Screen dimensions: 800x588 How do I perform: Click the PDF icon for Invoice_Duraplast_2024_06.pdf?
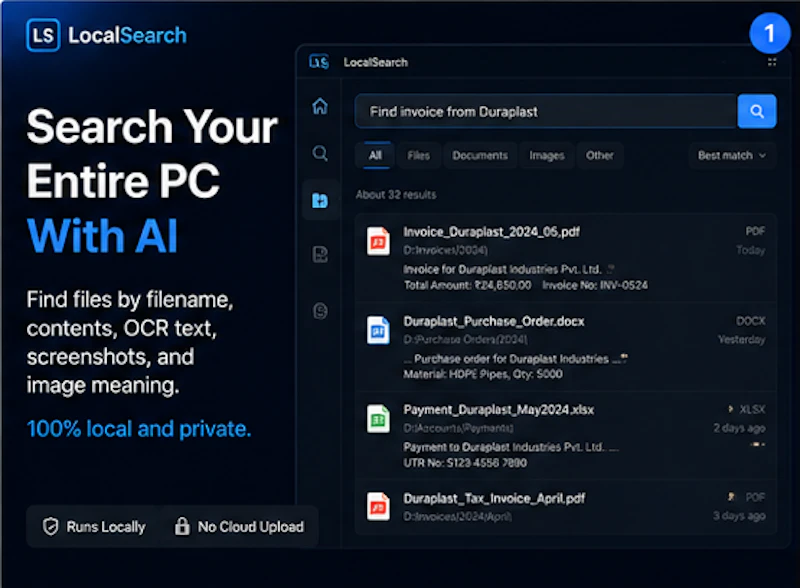tap(378, 240)
